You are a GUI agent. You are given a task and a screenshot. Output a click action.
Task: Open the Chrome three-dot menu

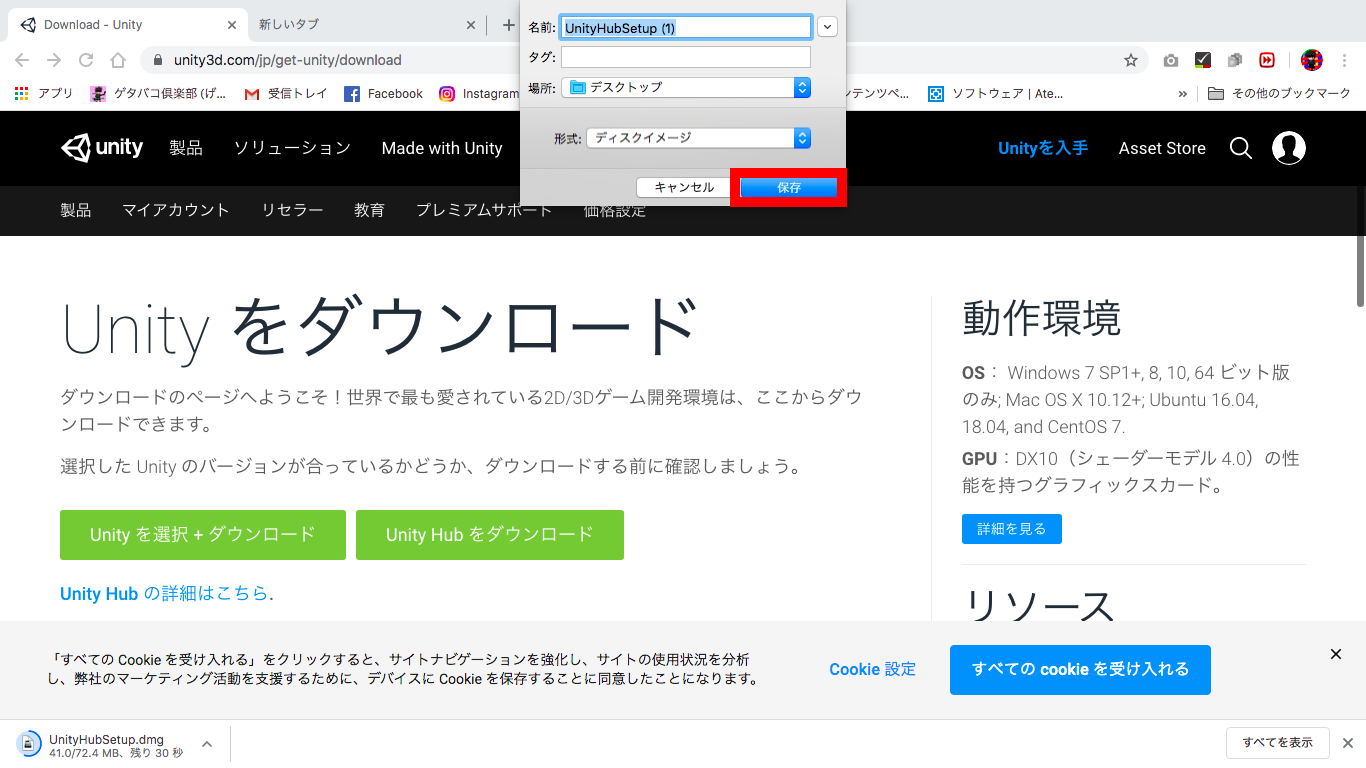pyautogui.click(x=1346, y=60)
